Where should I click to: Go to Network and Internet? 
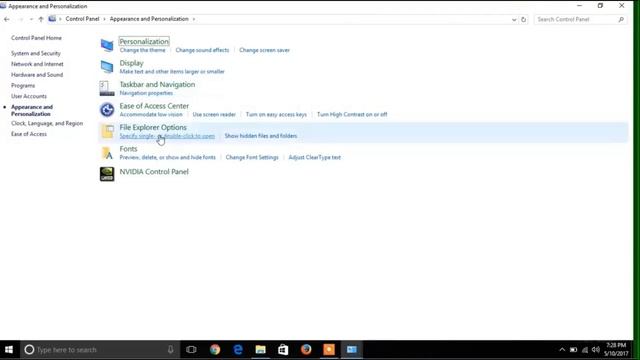point(37,64)
